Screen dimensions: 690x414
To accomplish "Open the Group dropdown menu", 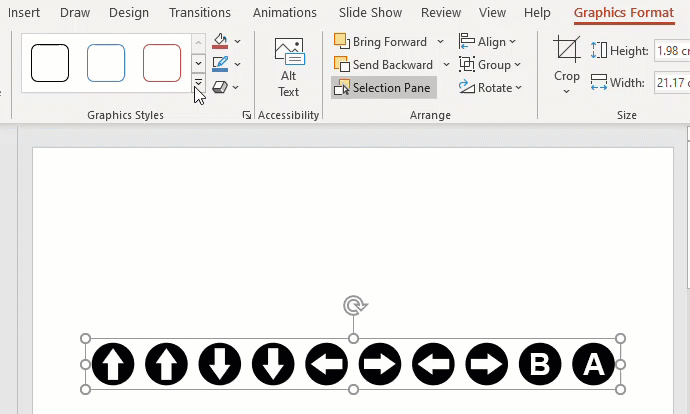I will point(490,65).
